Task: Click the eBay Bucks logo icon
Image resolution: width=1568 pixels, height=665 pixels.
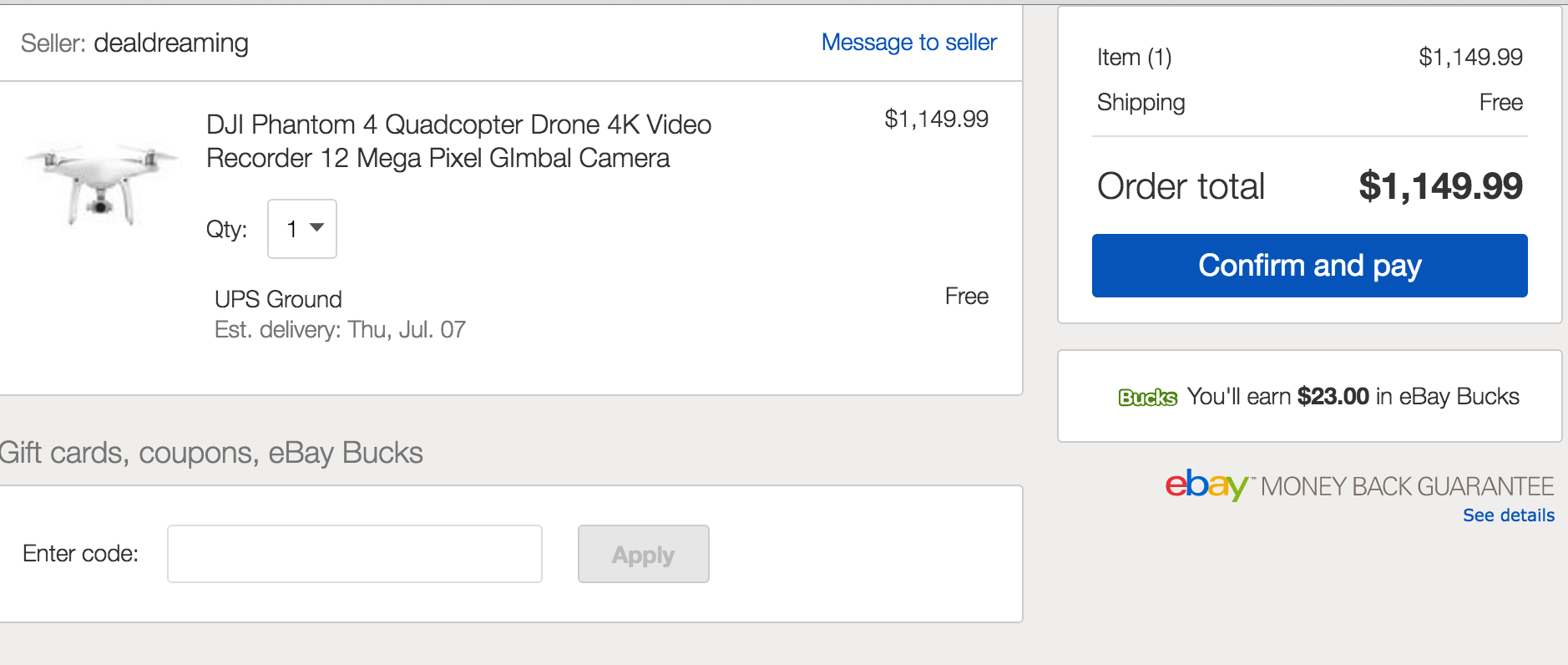Action: click(1147, 398)
